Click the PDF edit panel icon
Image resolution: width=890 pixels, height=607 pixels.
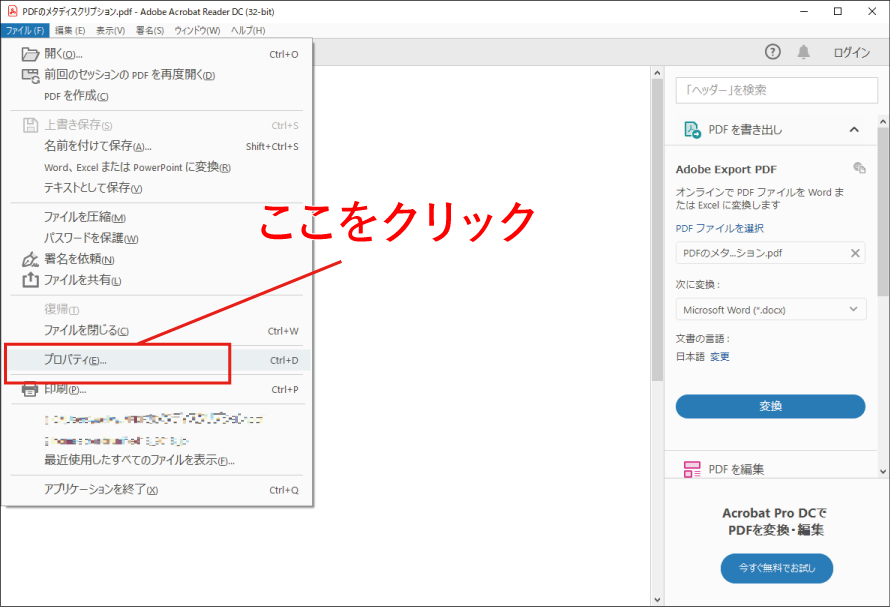pyautogui.click(x=692, y=469)
